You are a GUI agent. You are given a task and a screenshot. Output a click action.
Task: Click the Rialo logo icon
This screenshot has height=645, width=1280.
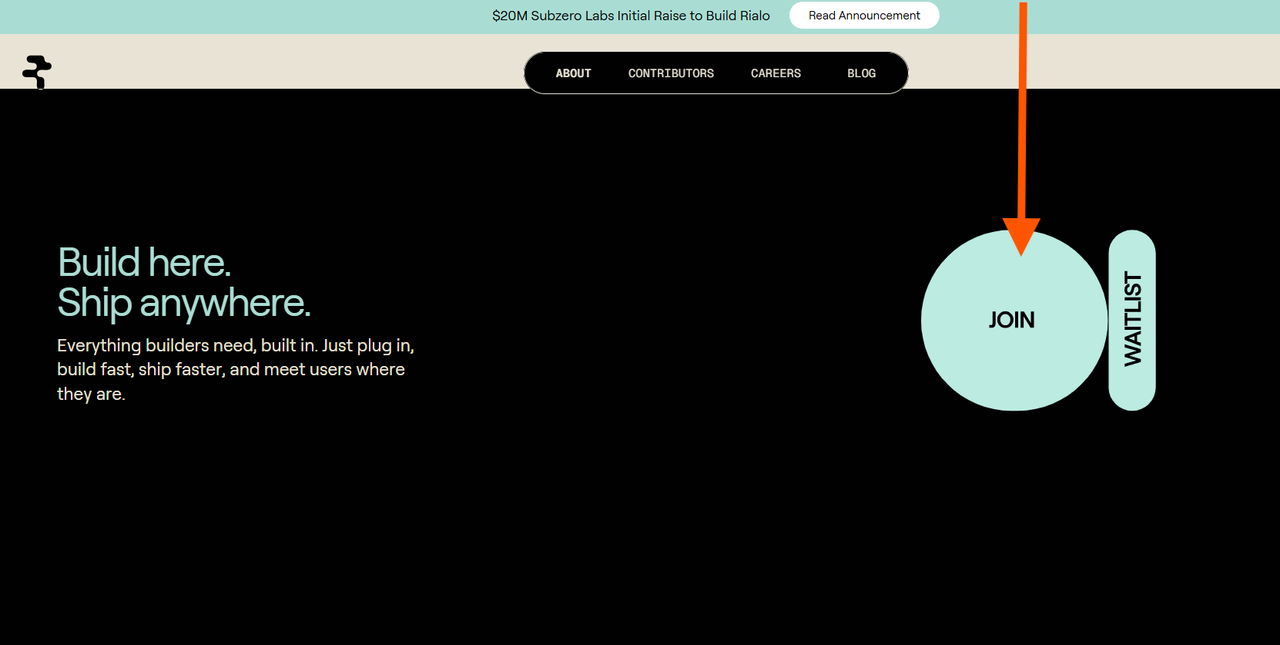tap(37, 73)
